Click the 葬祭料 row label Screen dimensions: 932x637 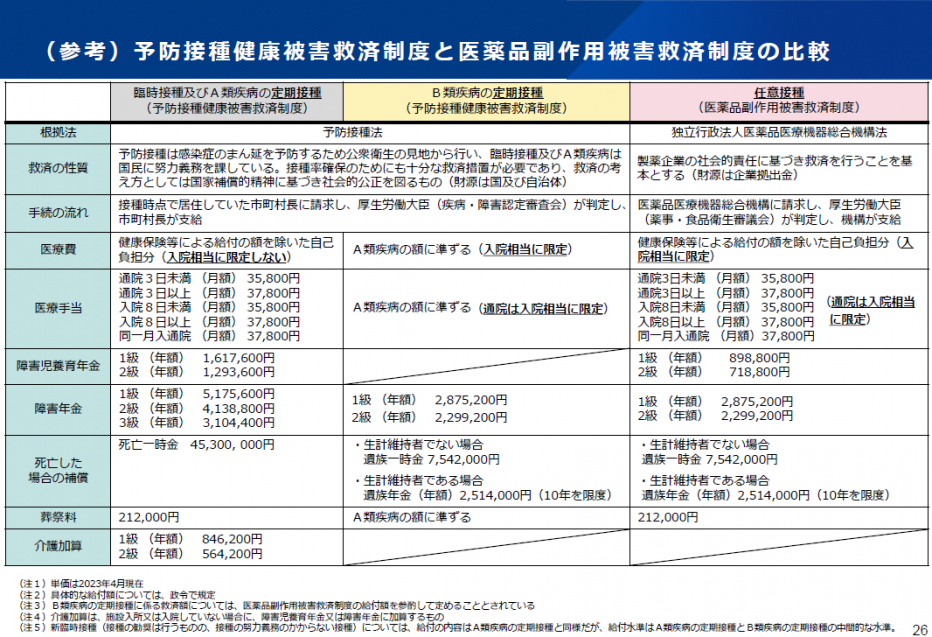coord(58,518)
